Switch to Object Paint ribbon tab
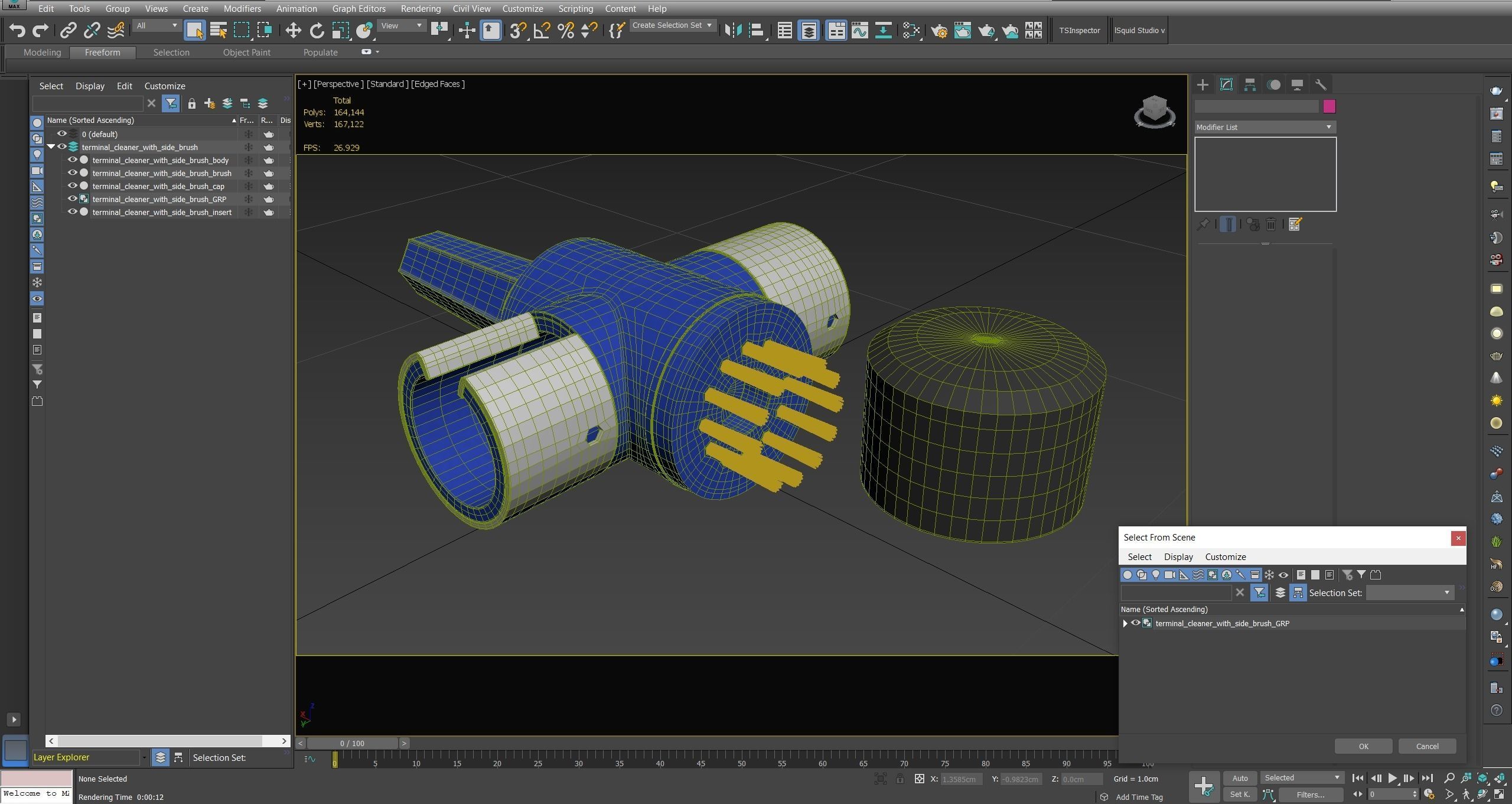 point(246,53)
